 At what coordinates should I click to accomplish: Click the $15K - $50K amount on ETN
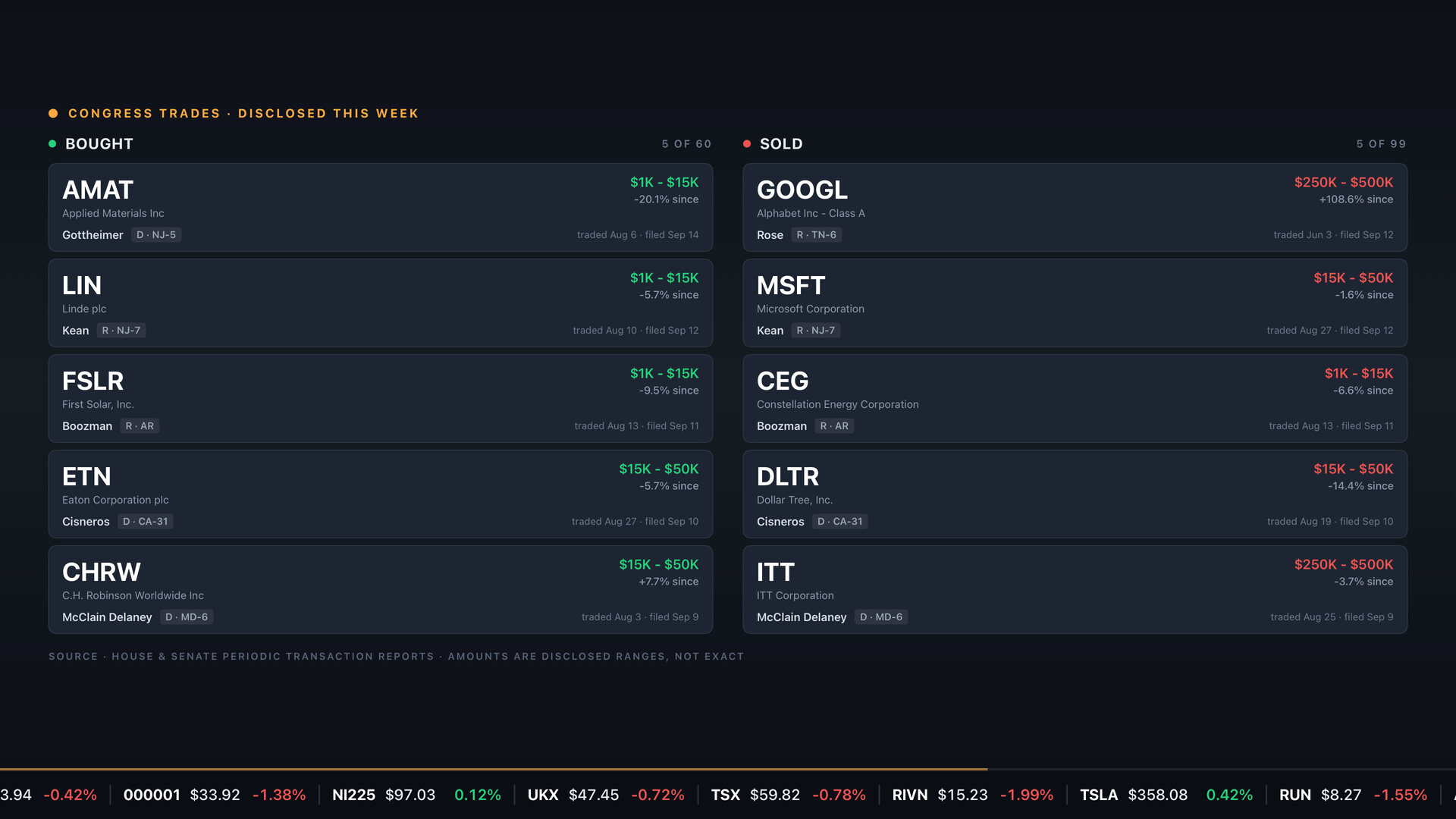click(659, 469)
